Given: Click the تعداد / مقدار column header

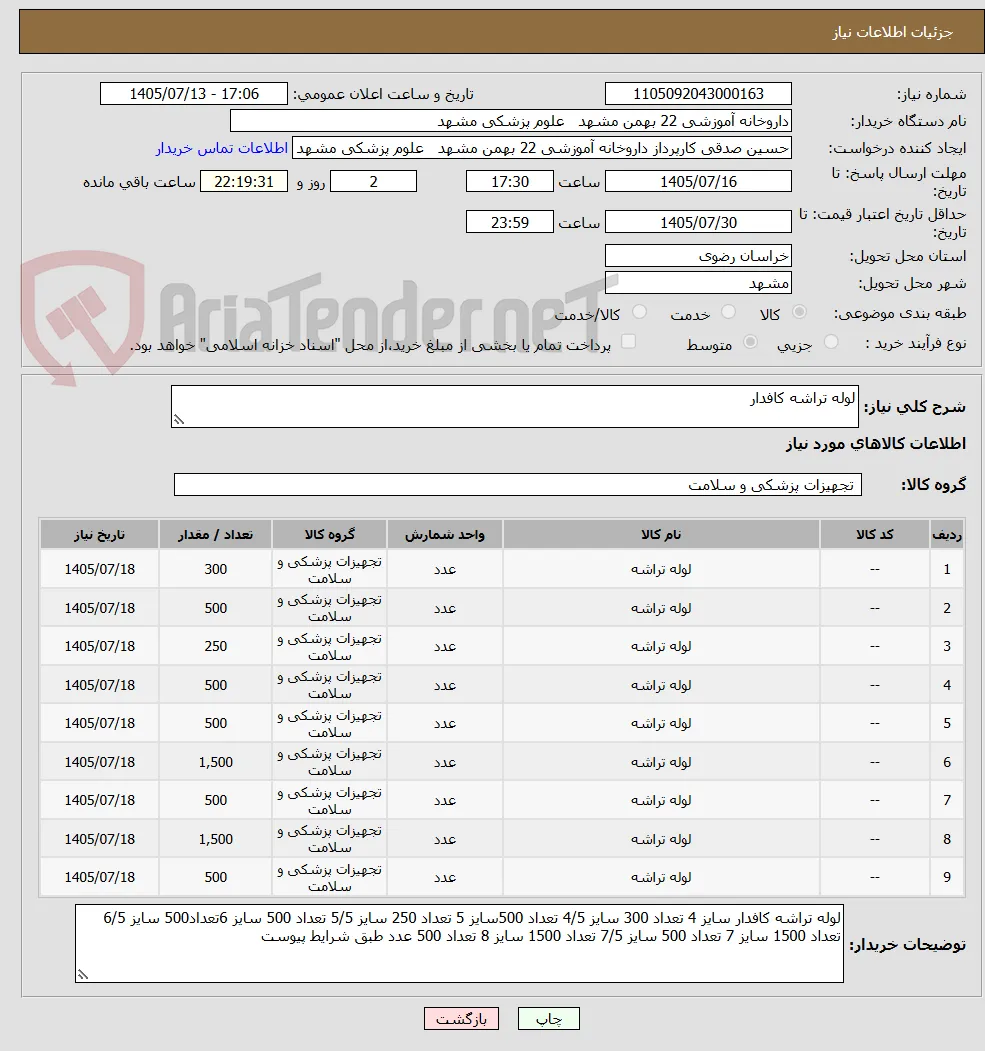Looking at the screenshot, I should 215,534.
